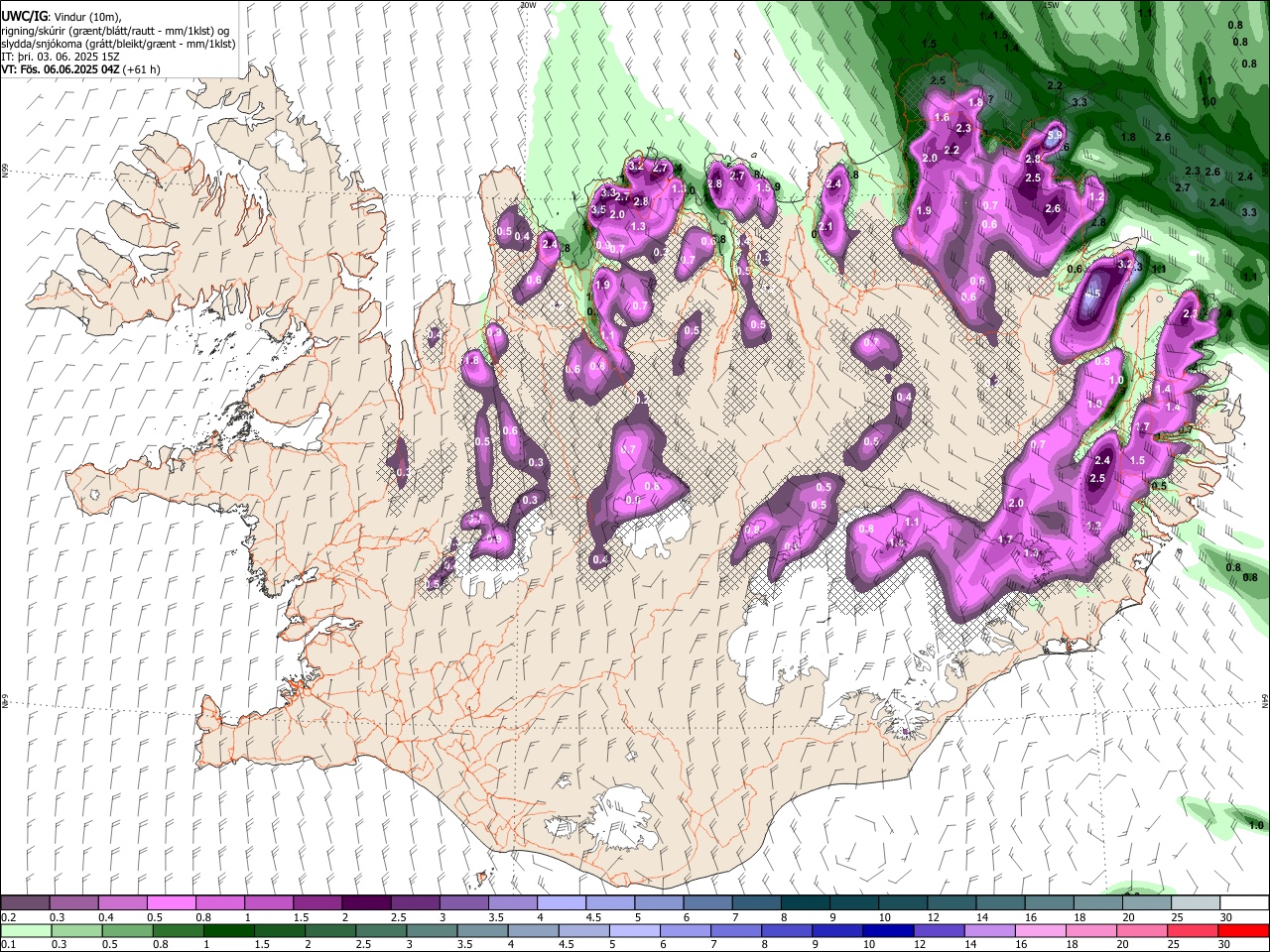Click the 0.8 medium green swatch on the rain scale

178,931
